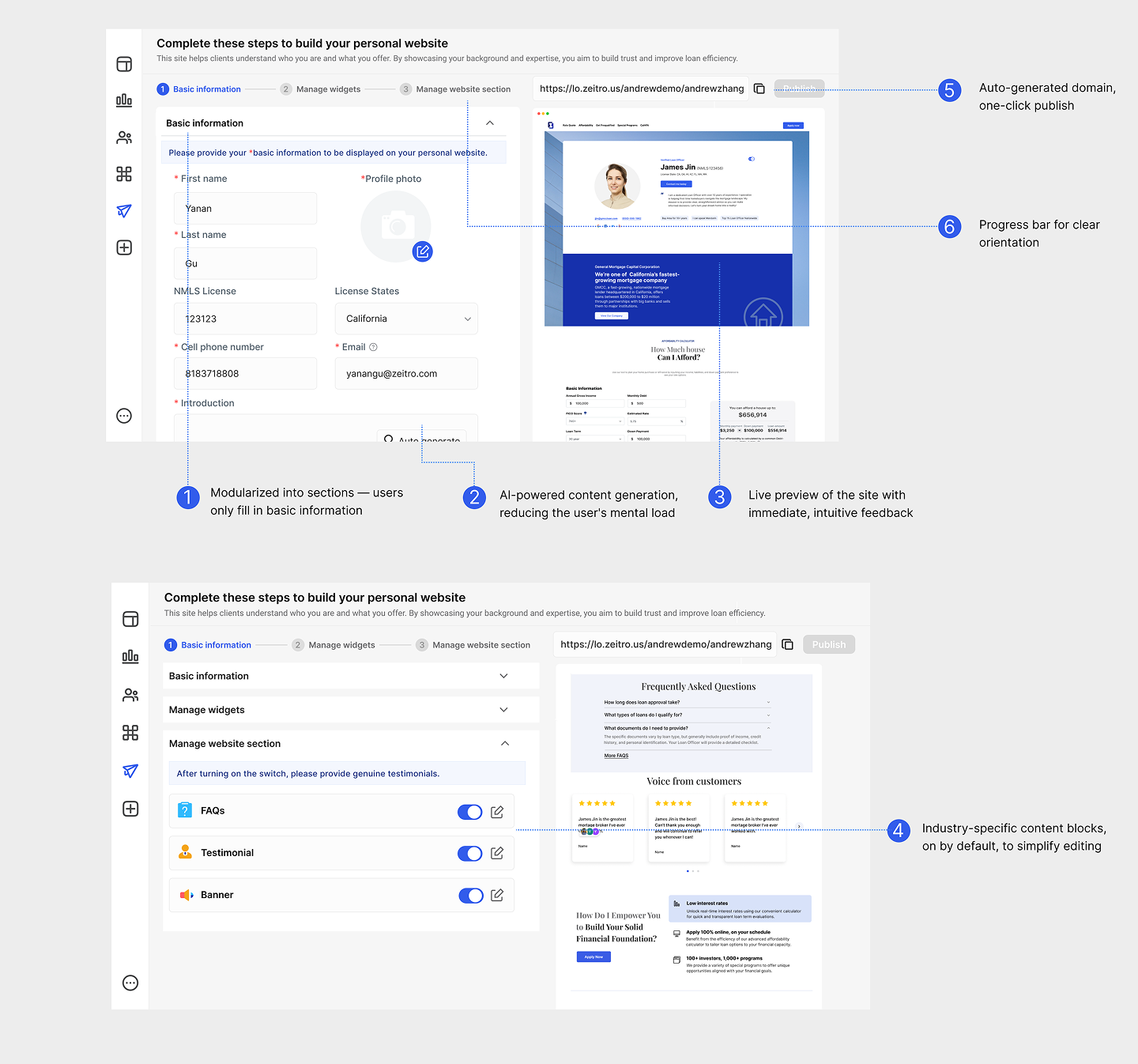
Task: Open the FICO Score dropdown in the affordability preview
Action: [x=594, y=421]
